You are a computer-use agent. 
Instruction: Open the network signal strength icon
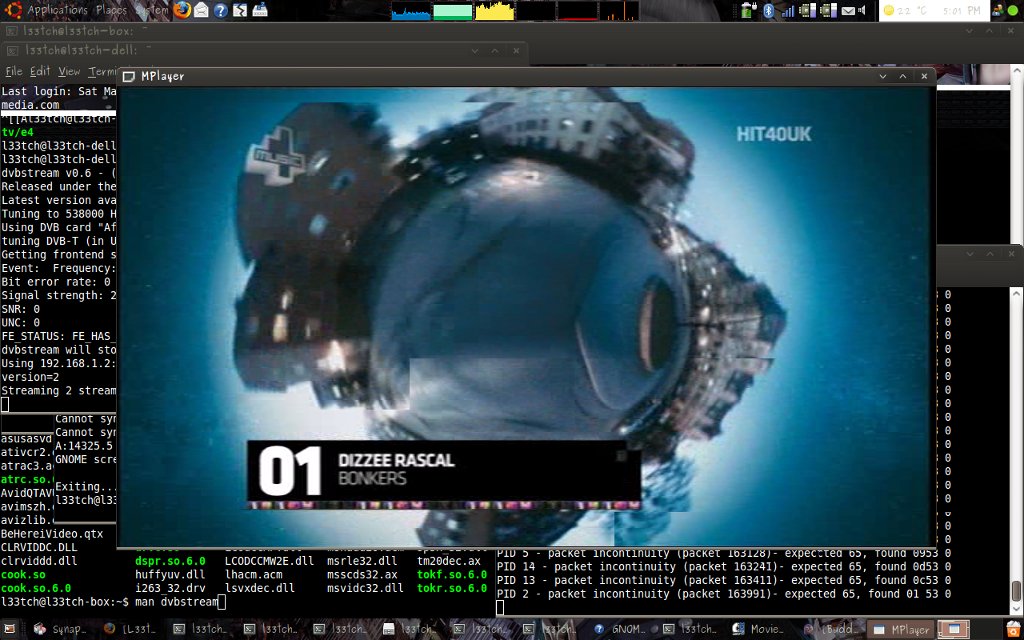[788, 10]
